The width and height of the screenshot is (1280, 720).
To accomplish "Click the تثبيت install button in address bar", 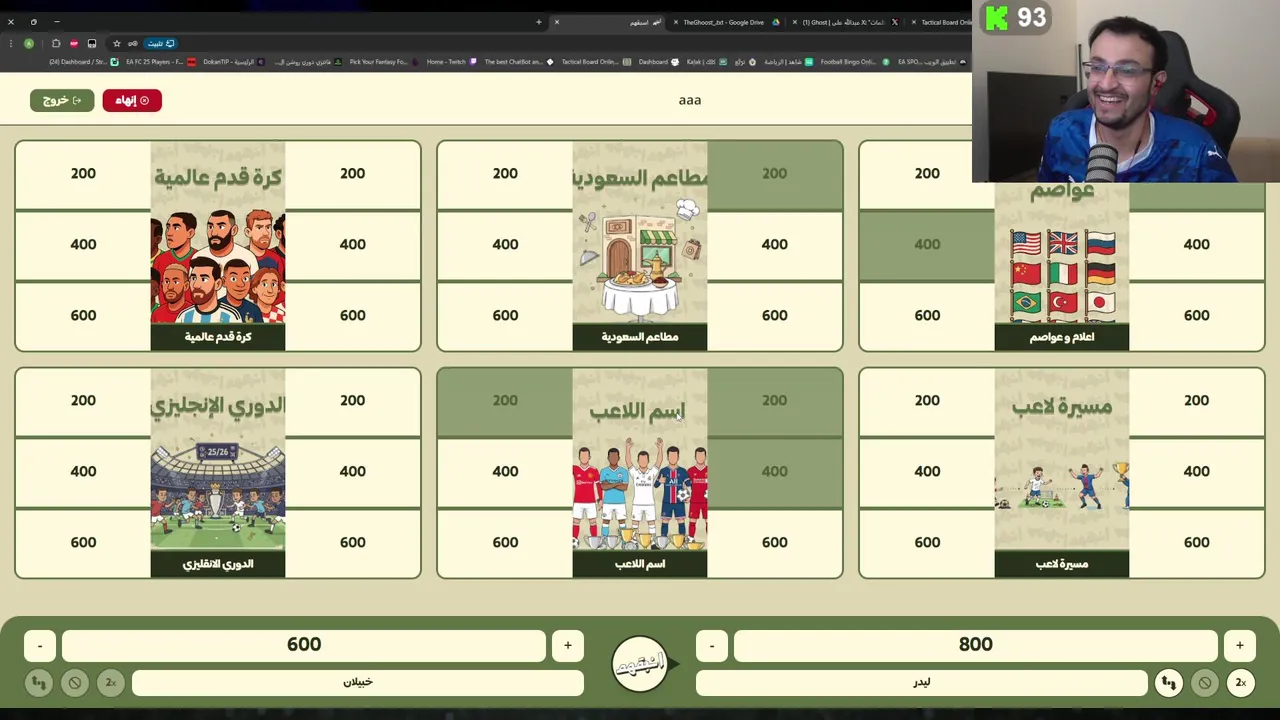I will 161,43.
